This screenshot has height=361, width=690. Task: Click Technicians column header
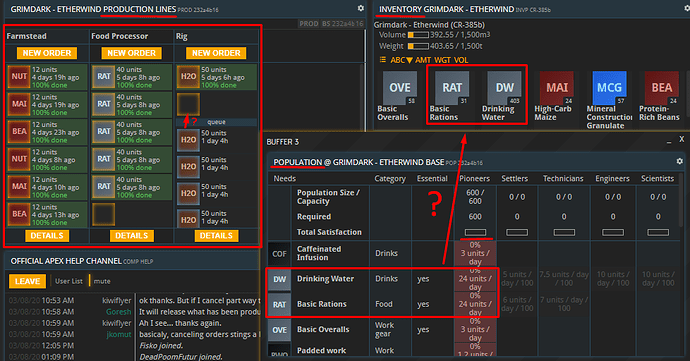pos(564,178)
